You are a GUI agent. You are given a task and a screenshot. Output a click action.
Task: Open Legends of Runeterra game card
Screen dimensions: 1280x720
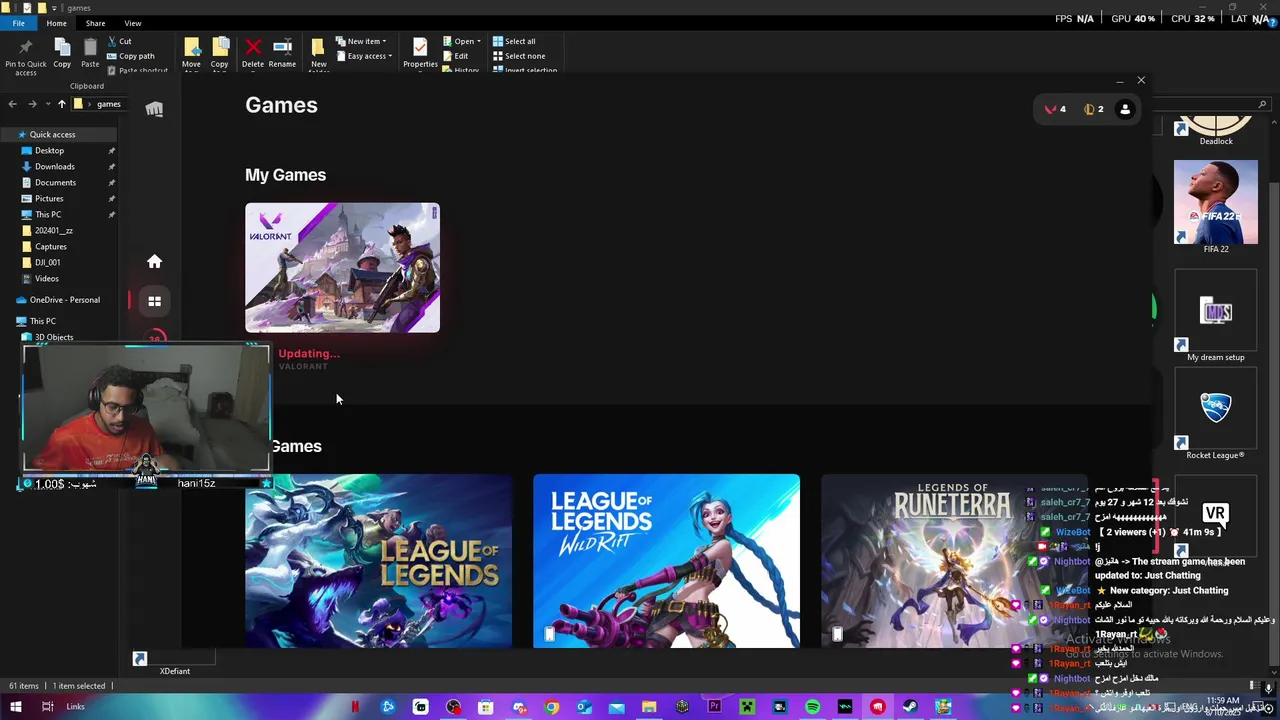coord(954,561)
